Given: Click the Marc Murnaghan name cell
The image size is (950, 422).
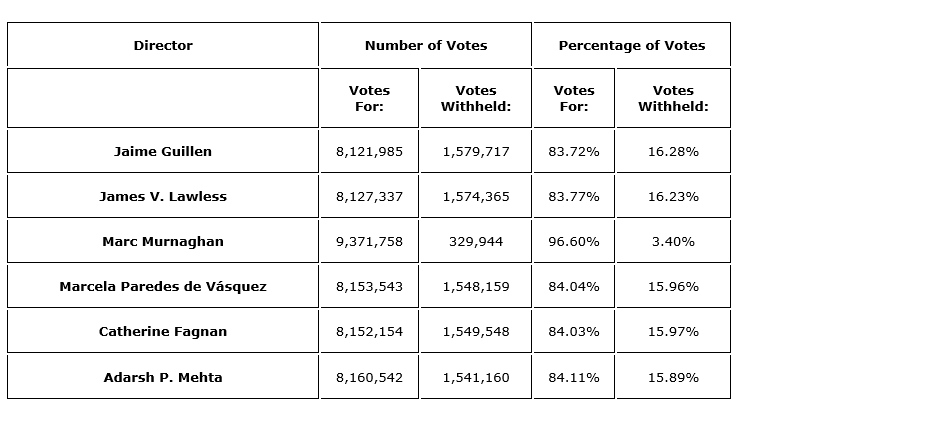Looking at the screenshot, I should (163, 241).
